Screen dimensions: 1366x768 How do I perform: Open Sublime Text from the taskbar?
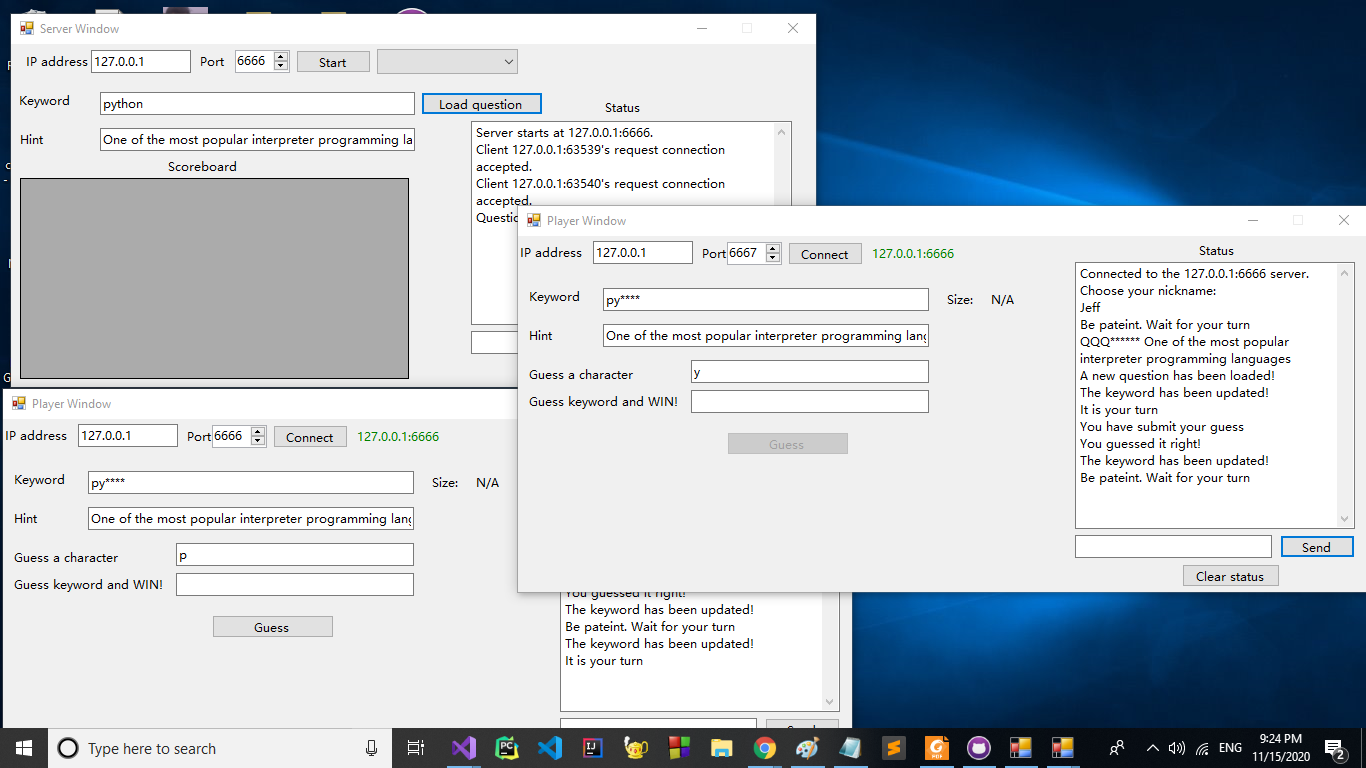pyautogui.click(x=893, y=748)
